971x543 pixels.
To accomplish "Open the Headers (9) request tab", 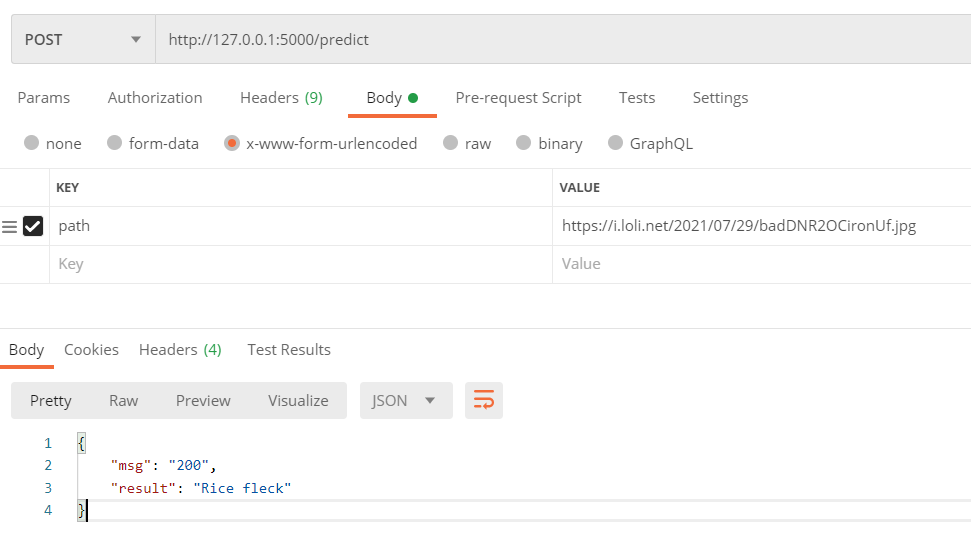I will click(281, 98).
